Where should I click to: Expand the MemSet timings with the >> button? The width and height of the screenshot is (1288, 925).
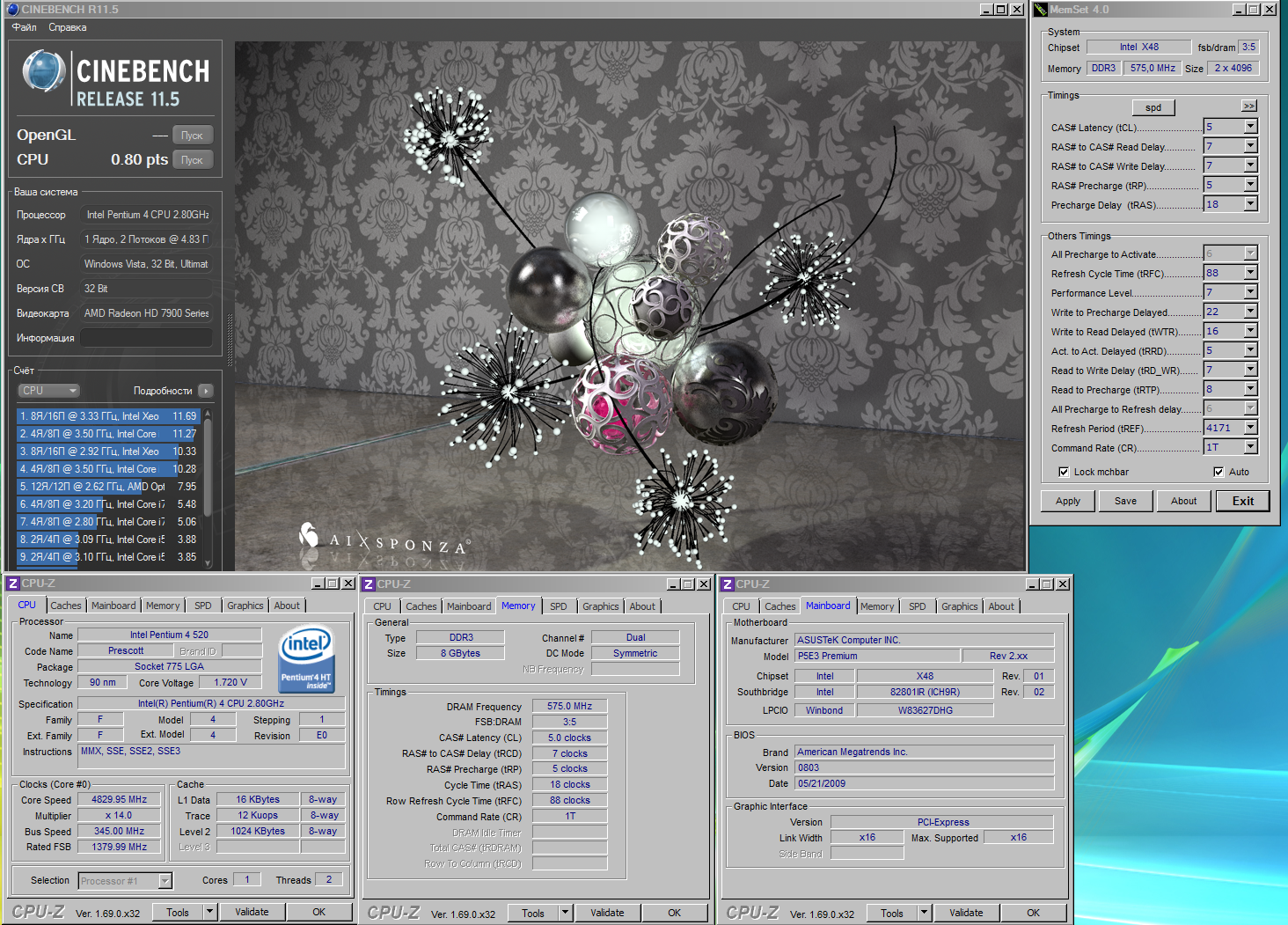coord(1248,106)
